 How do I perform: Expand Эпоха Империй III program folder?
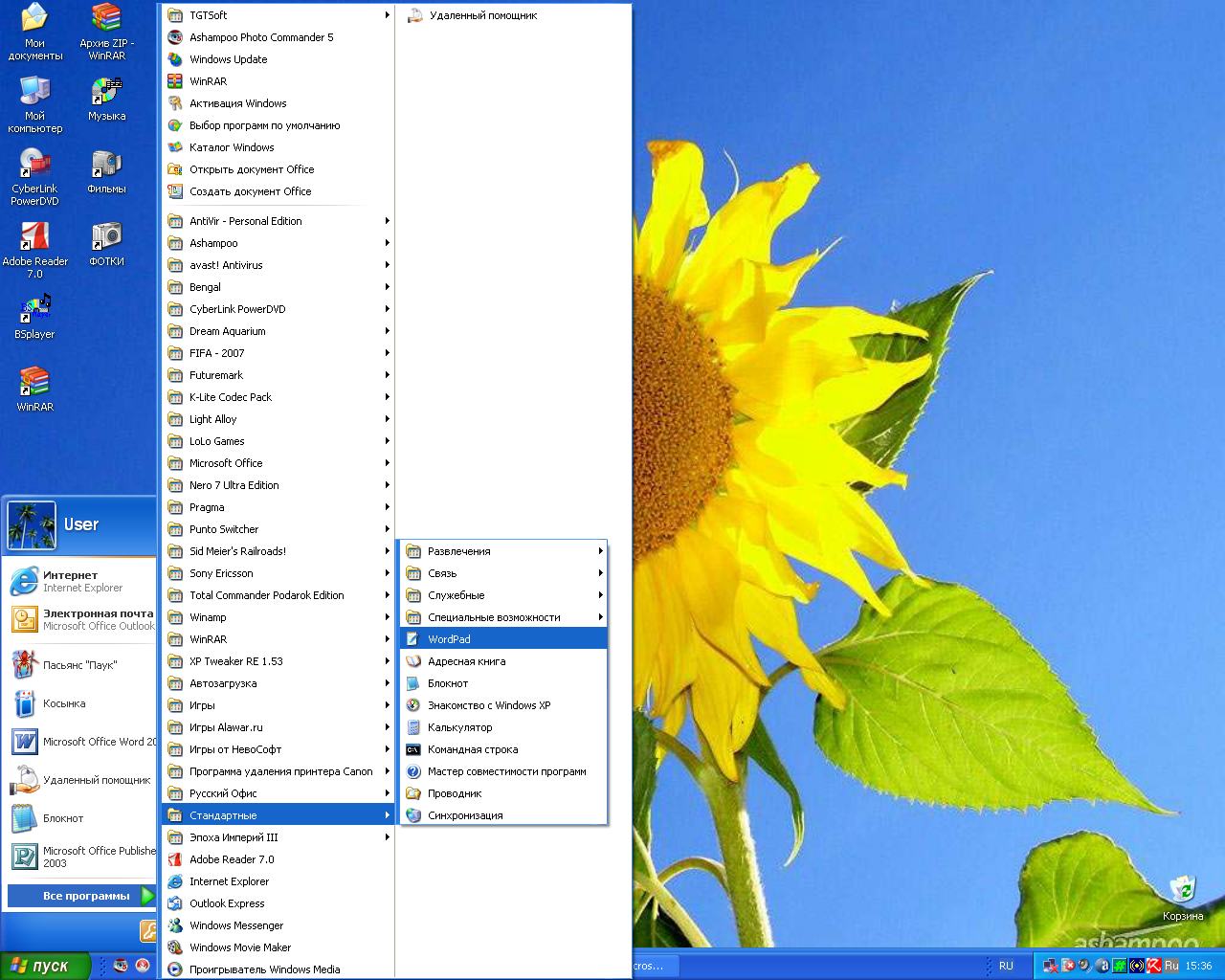pos(278,837)
